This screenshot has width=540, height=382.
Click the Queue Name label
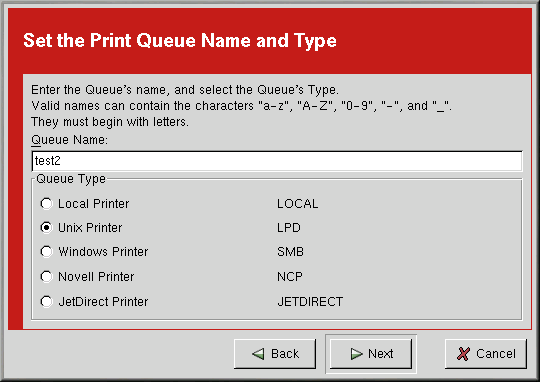[x=69, y=140]
